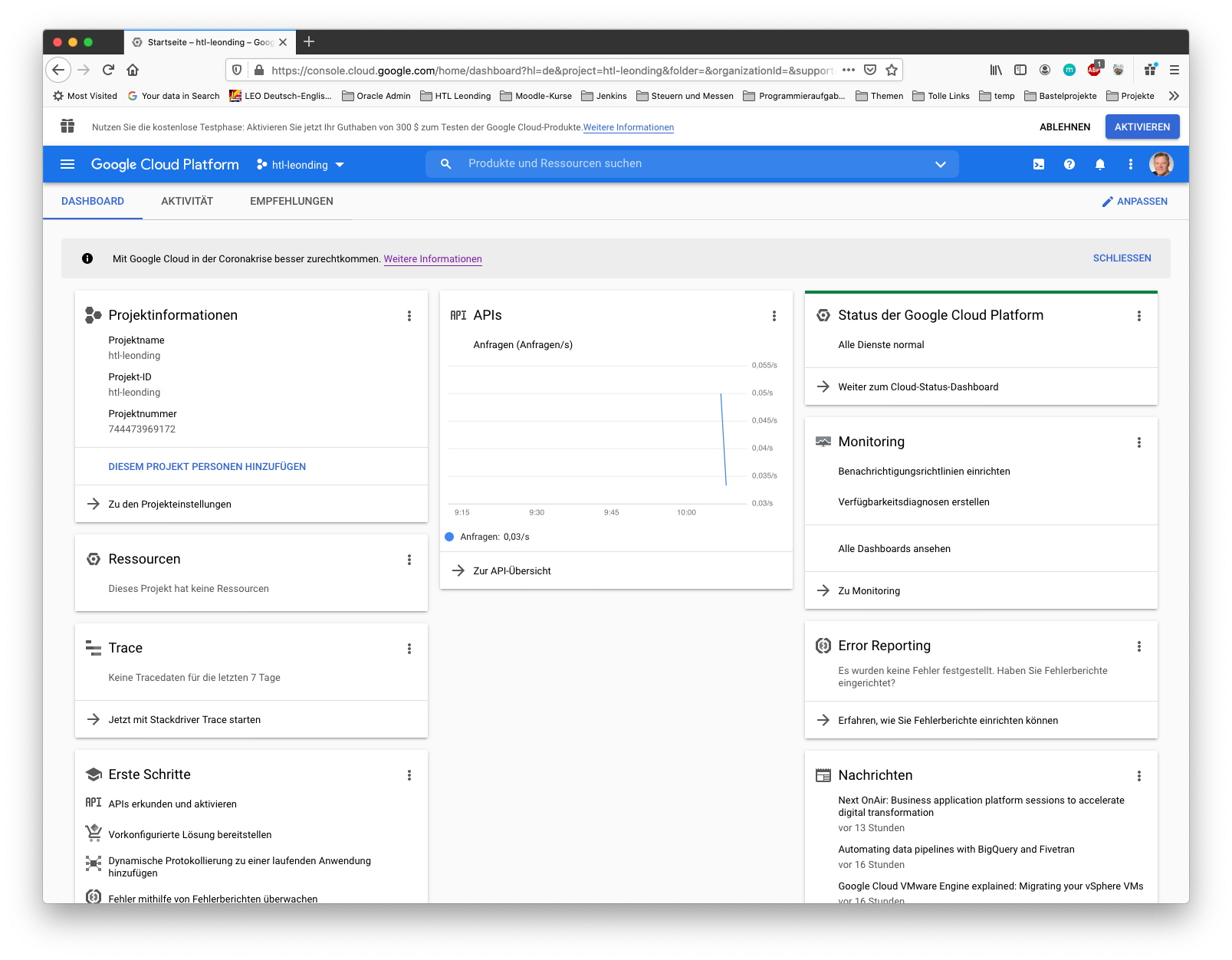Click the browser back arrow
The image size is (1232, 960).
tap(59, 70)
